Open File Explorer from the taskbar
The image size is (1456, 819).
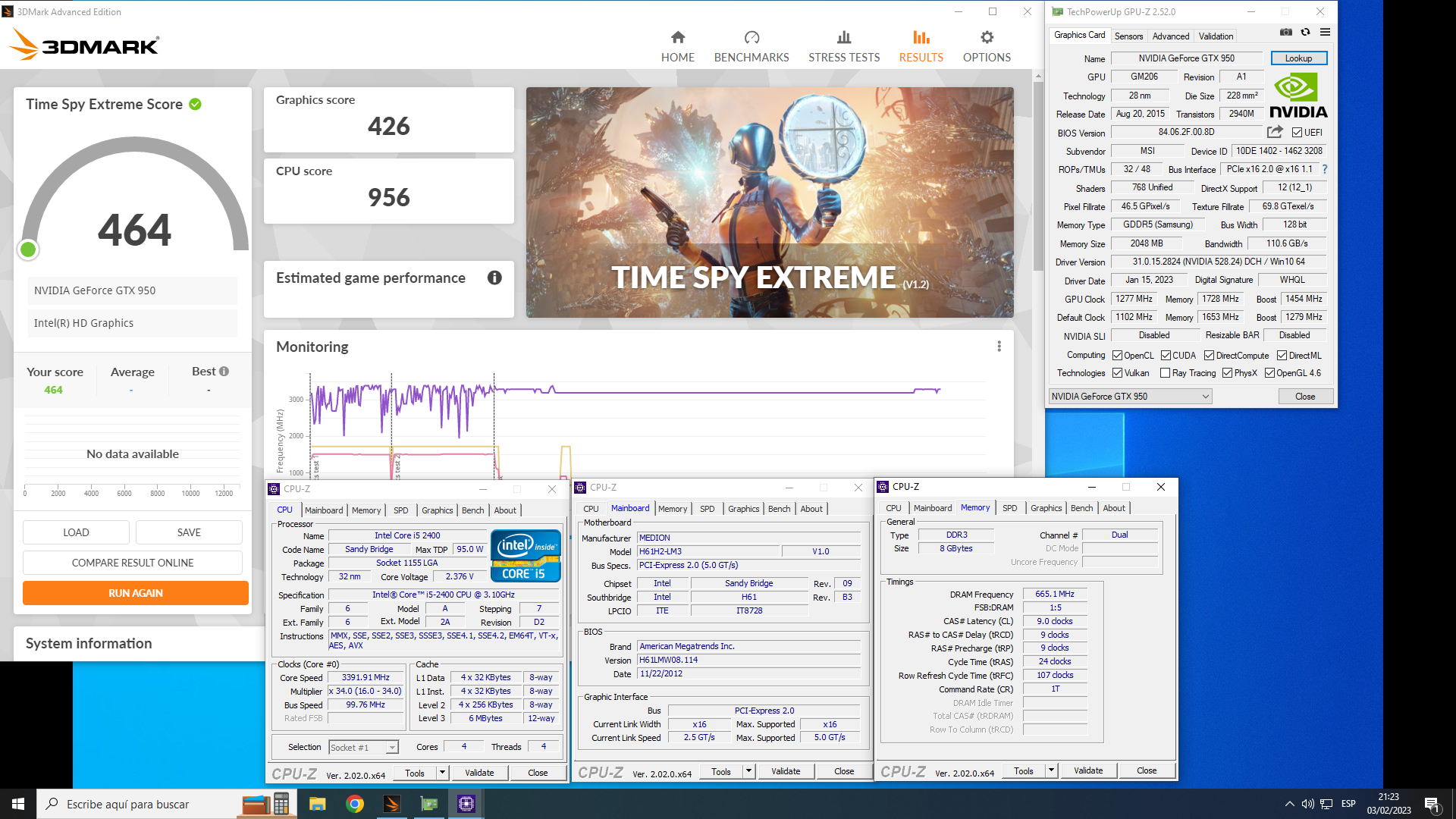coord(317,804)
